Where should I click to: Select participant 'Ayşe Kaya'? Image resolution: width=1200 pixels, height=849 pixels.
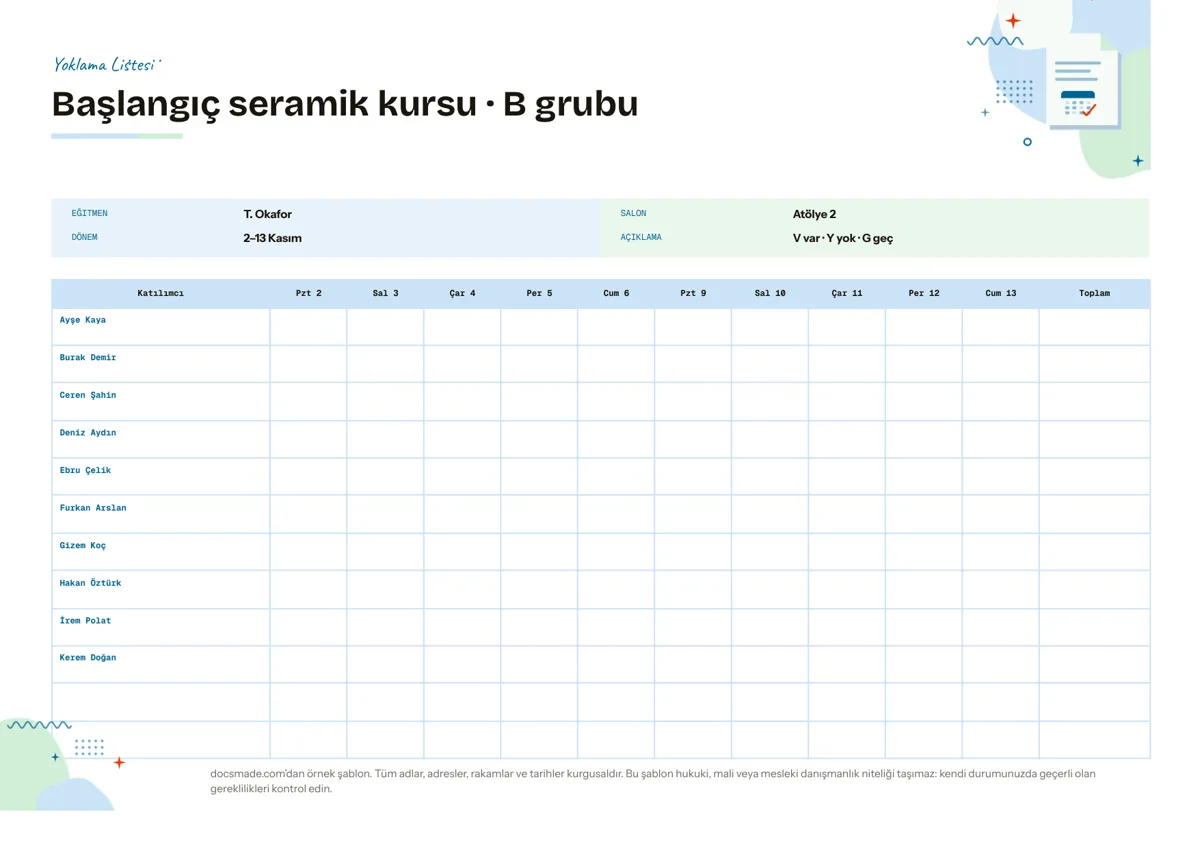point(82,320)
